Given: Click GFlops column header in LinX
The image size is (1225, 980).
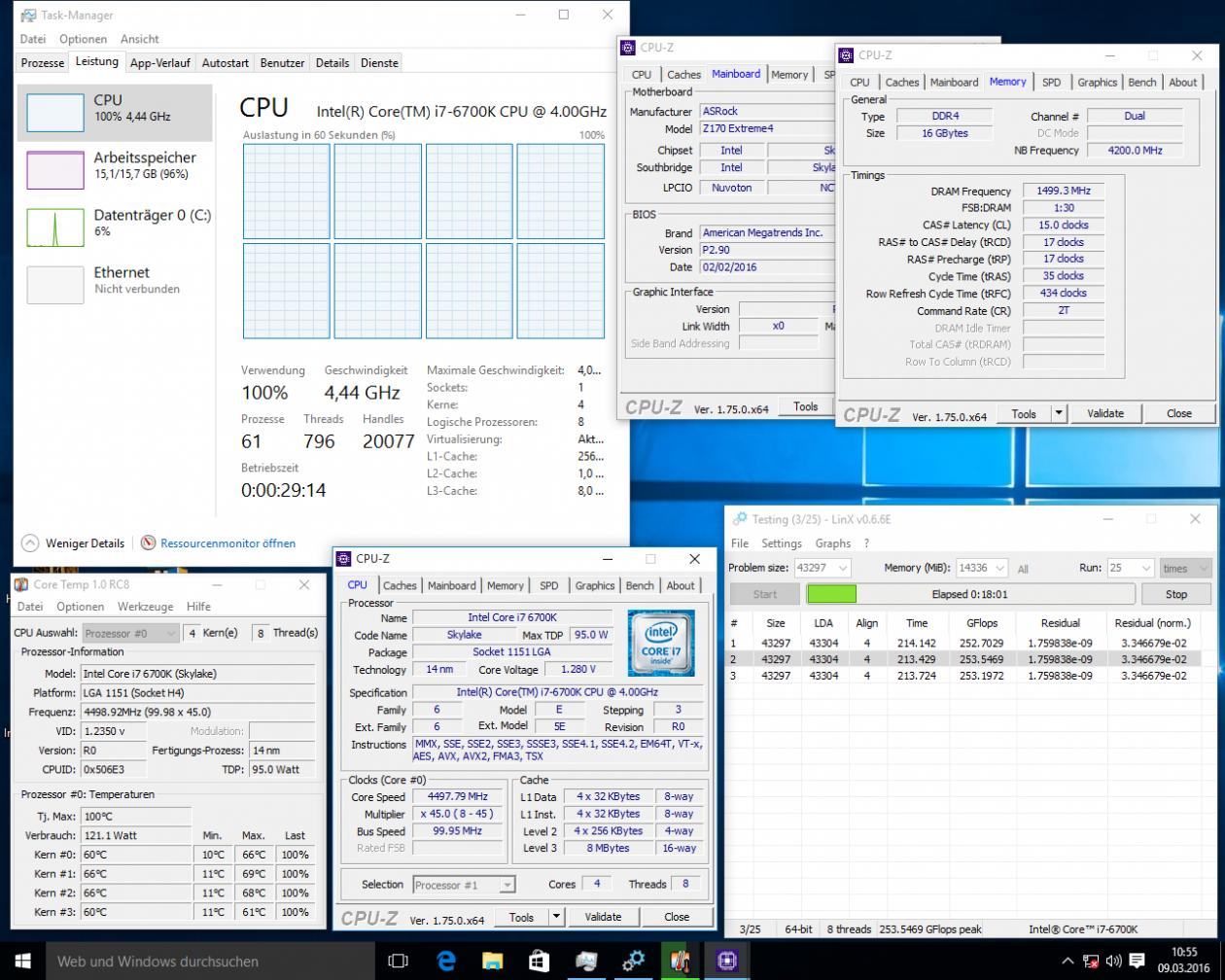Looking at the screenshot, I should tap(981, 623).
